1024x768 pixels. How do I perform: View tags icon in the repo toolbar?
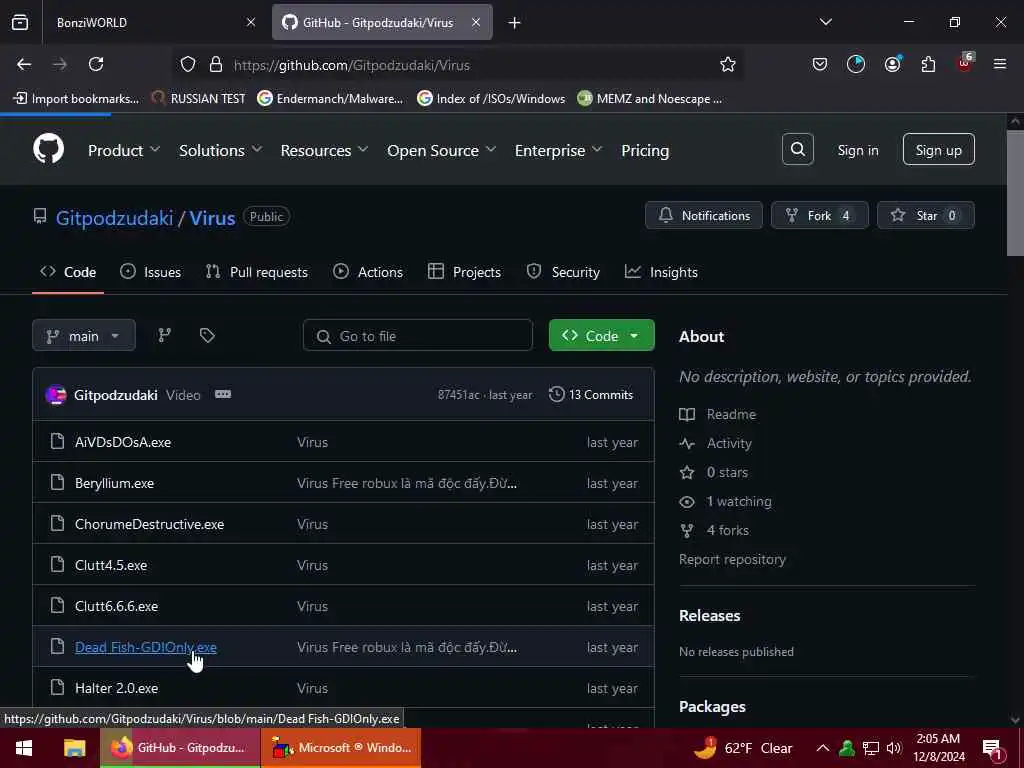tap(207, 335)
